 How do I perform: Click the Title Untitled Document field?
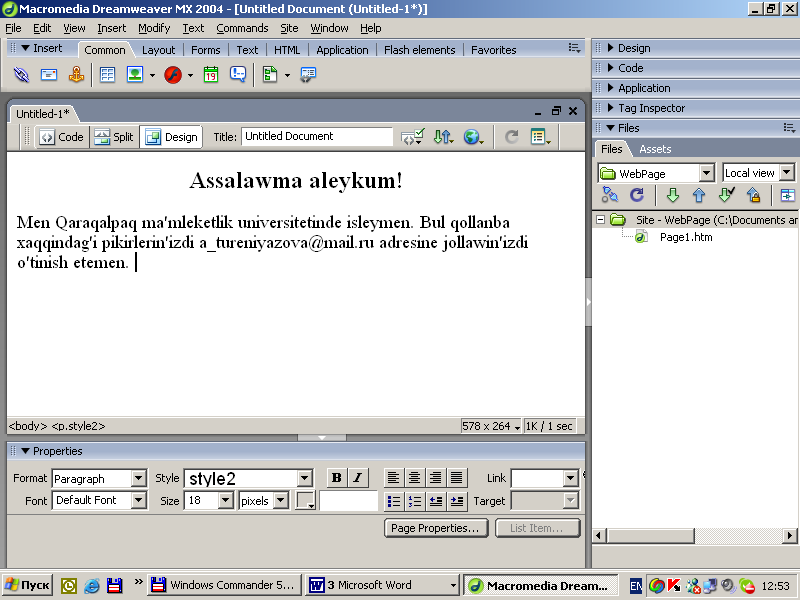[x=316, y=136]
